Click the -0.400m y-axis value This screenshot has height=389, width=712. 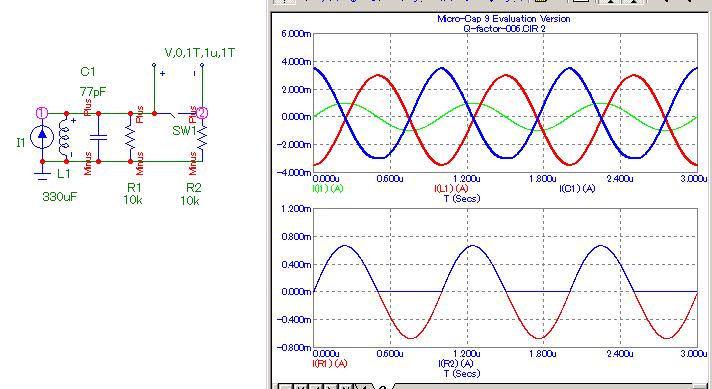pyautogui.click(x=294, y=320)
